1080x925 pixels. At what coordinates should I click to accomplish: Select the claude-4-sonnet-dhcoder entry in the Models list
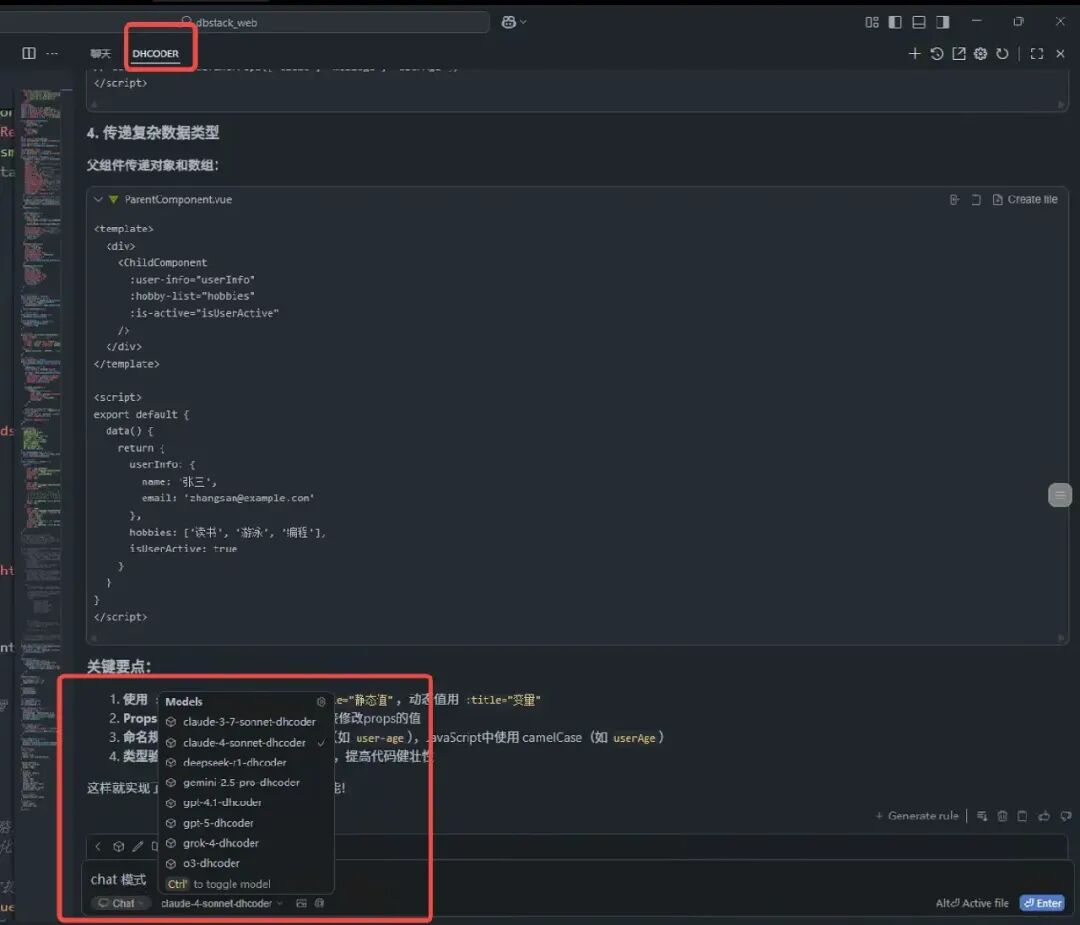point(246,742)
